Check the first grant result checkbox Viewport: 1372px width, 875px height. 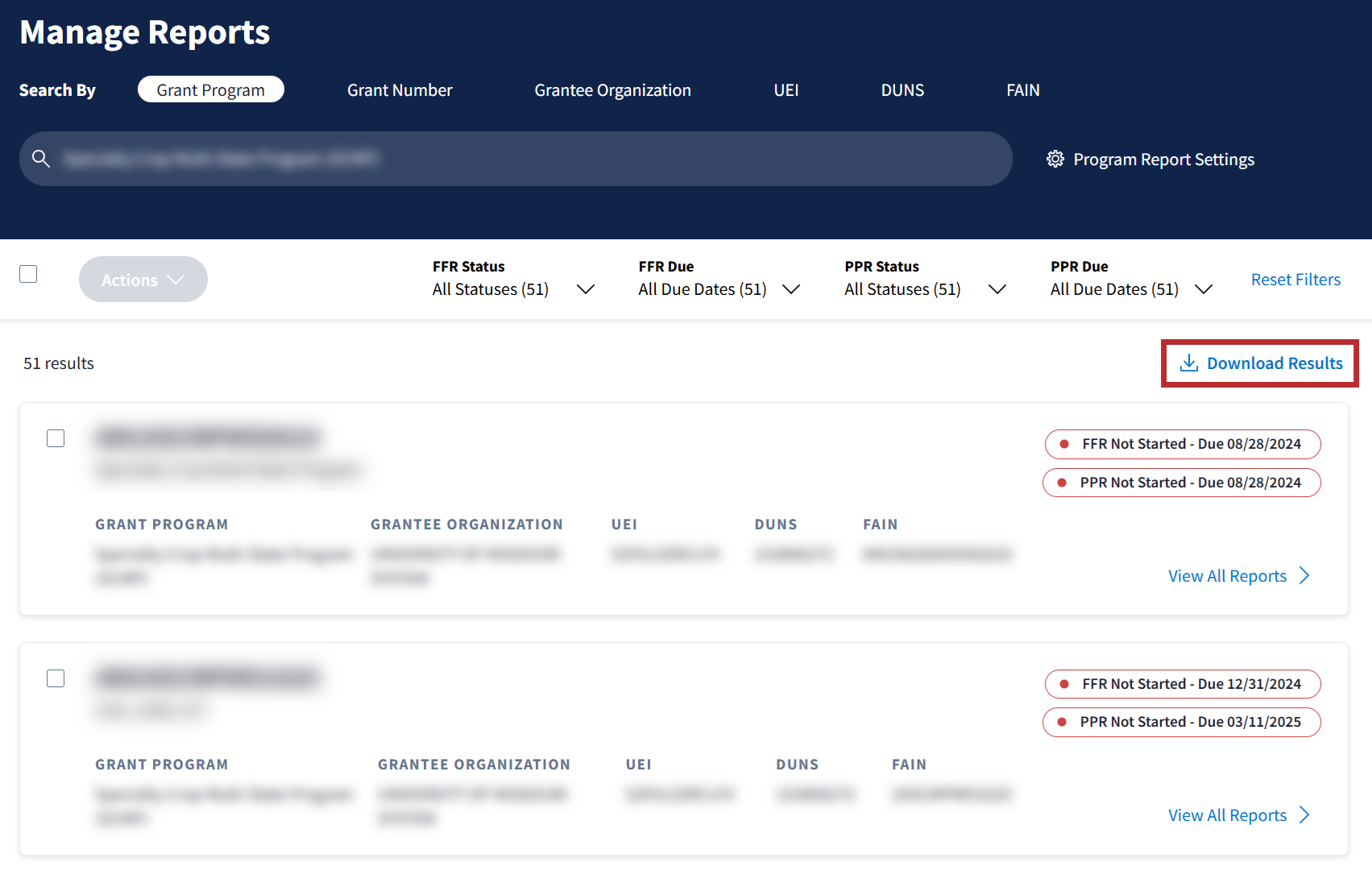(56, 438)
